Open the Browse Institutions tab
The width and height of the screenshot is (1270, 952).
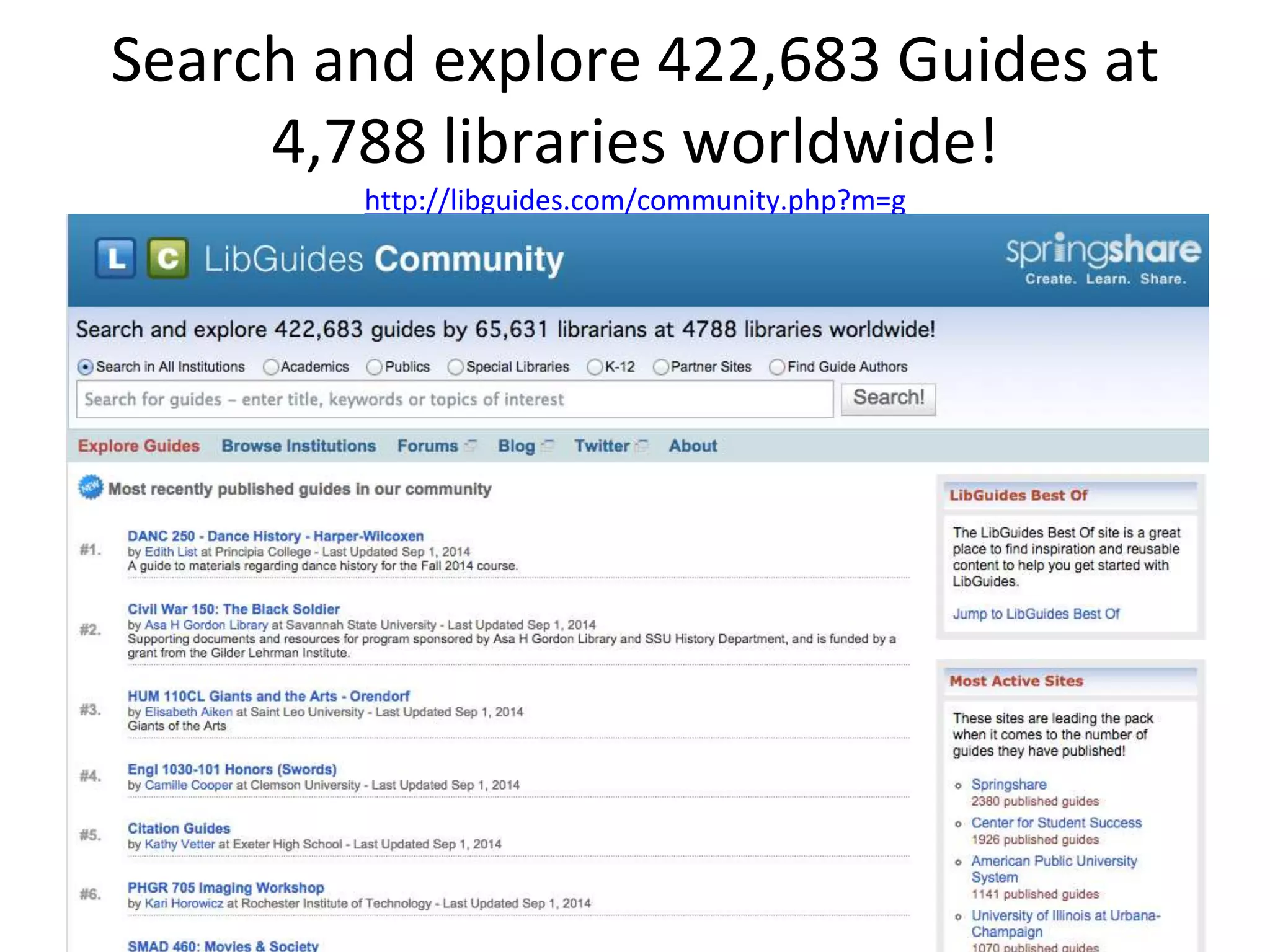coord(298,446)
